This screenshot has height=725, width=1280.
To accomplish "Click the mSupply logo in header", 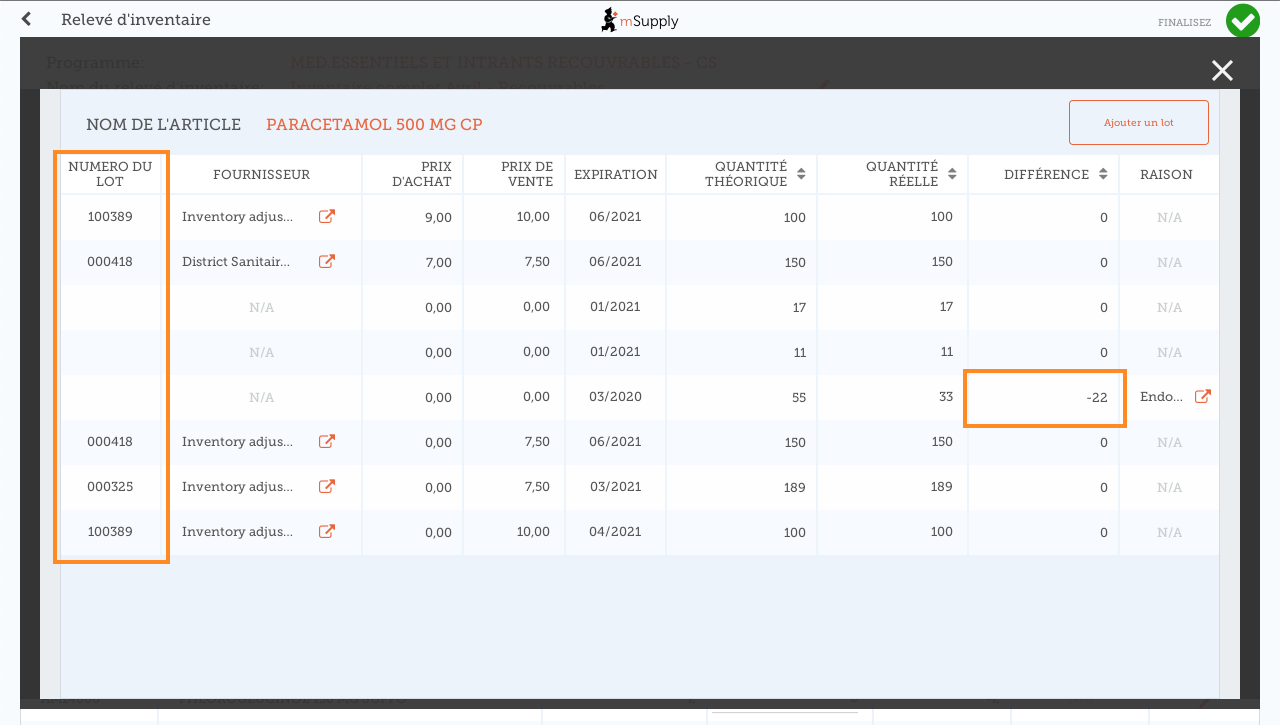I will coord(640,20).
